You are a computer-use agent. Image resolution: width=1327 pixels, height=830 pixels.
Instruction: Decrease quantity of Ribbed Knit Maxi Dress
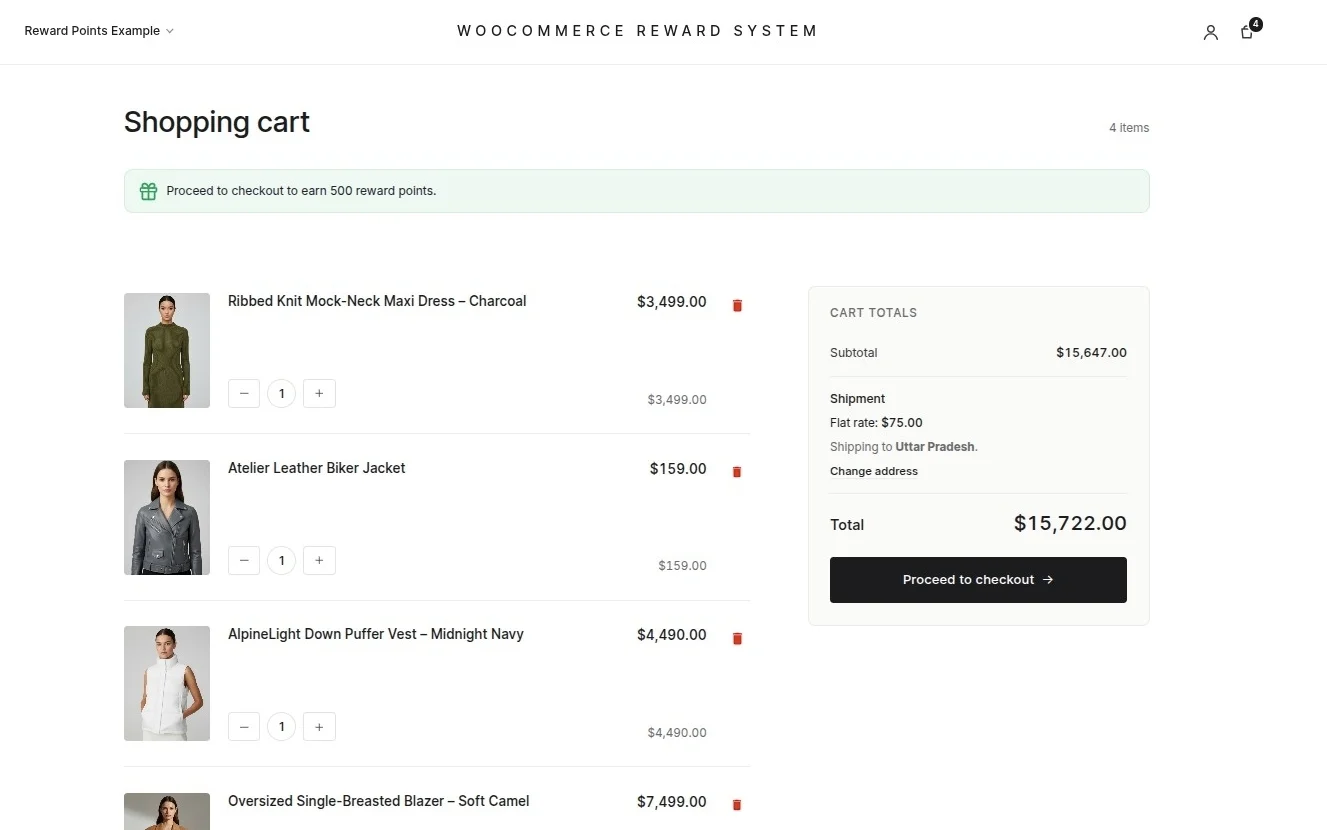coord(244,394)
